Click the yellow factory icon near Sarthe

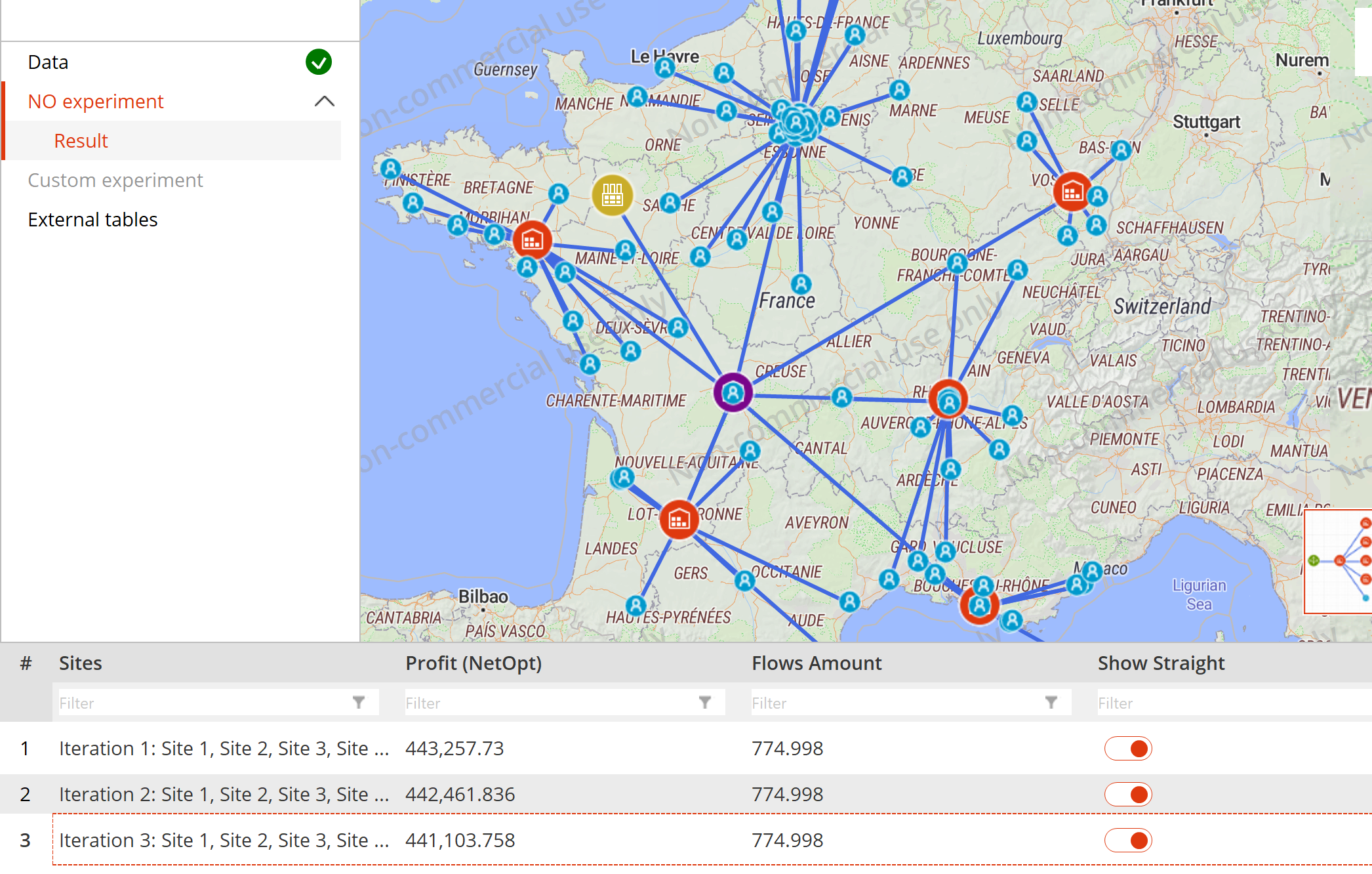[612, 195]
